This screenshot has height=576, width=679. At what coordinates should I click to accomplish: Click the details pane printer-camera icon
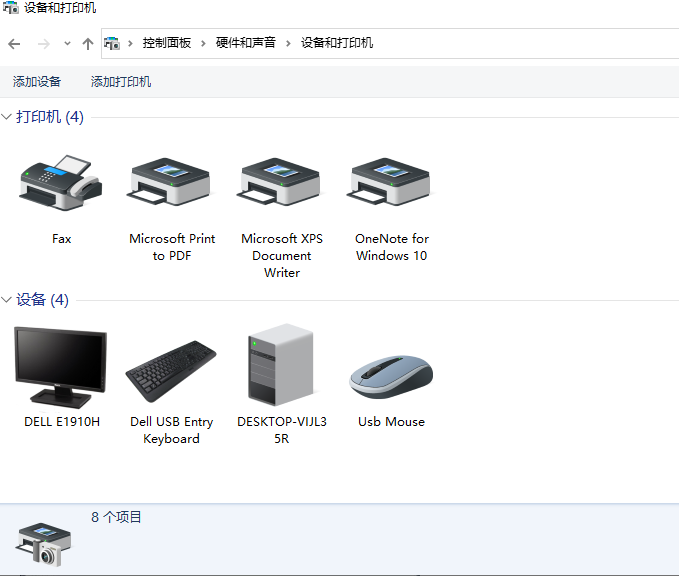[44, 544]
